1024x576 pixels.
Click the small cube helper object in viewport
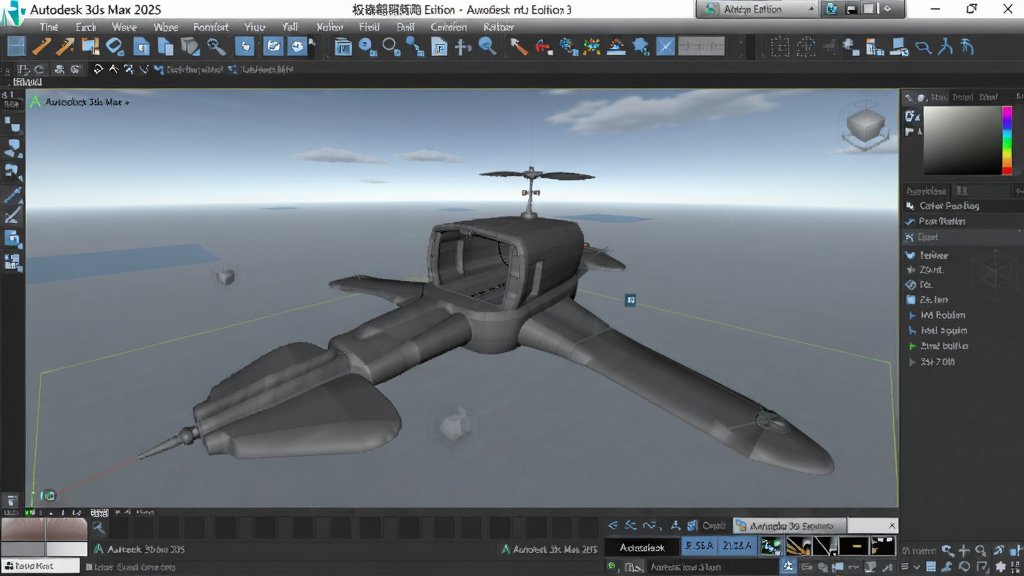pos(225,277)
